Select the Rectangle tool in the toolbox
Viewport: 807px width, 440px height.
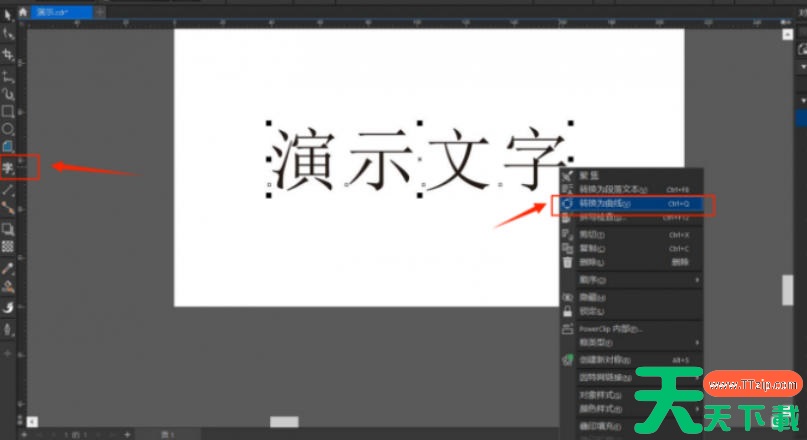pyautogui.click(x=8, y=111)
